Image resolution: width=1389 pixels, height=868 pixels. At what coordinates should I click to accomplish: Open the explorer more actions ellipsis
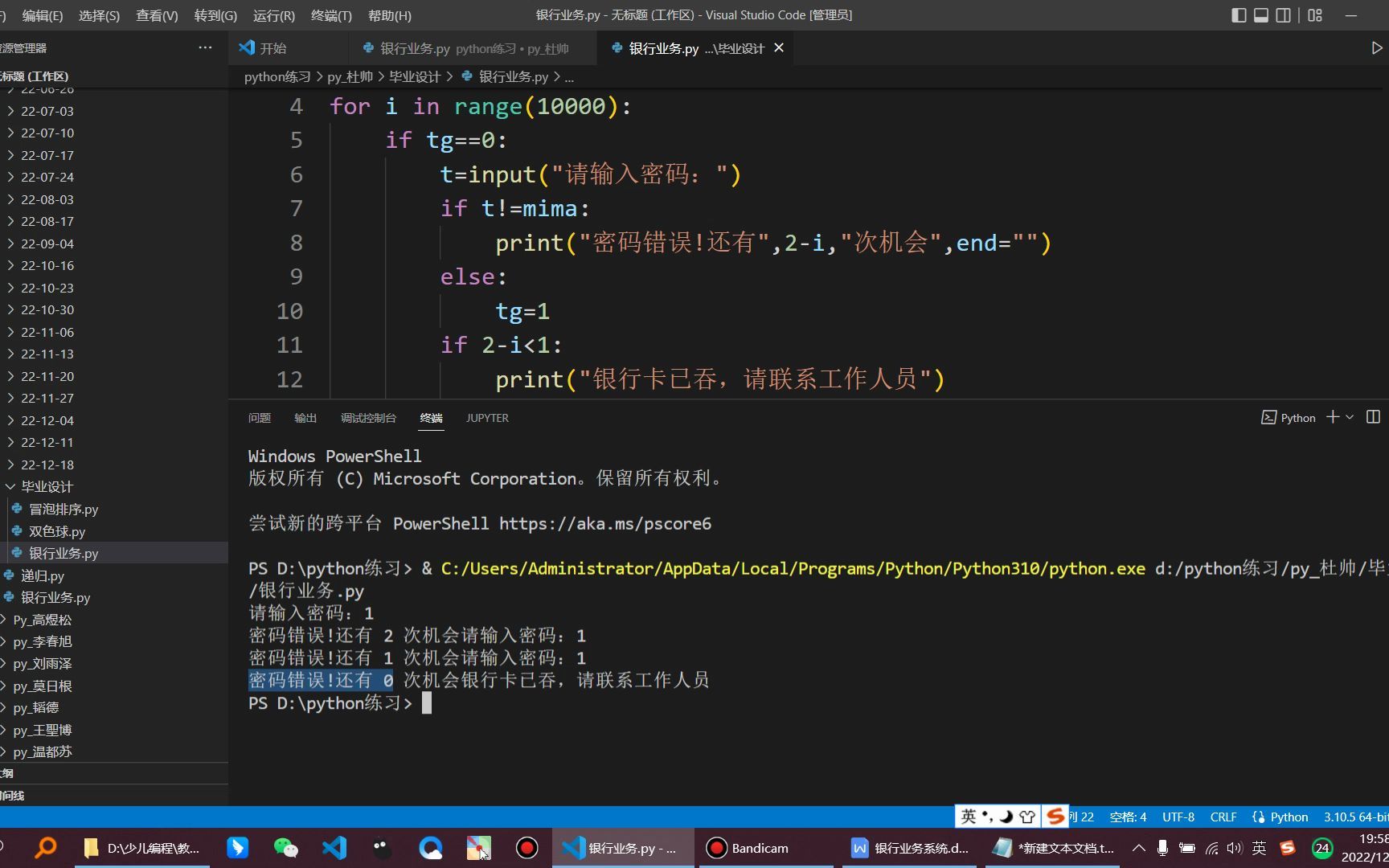click(205, 48)
